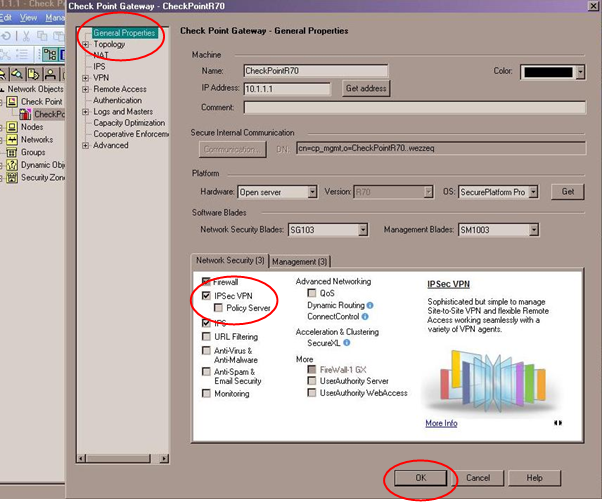Image resolution: width=602 pixels, height=502 pixels.
Task: Click the CheckPoint gateway object icon
Action: [25, 114]
